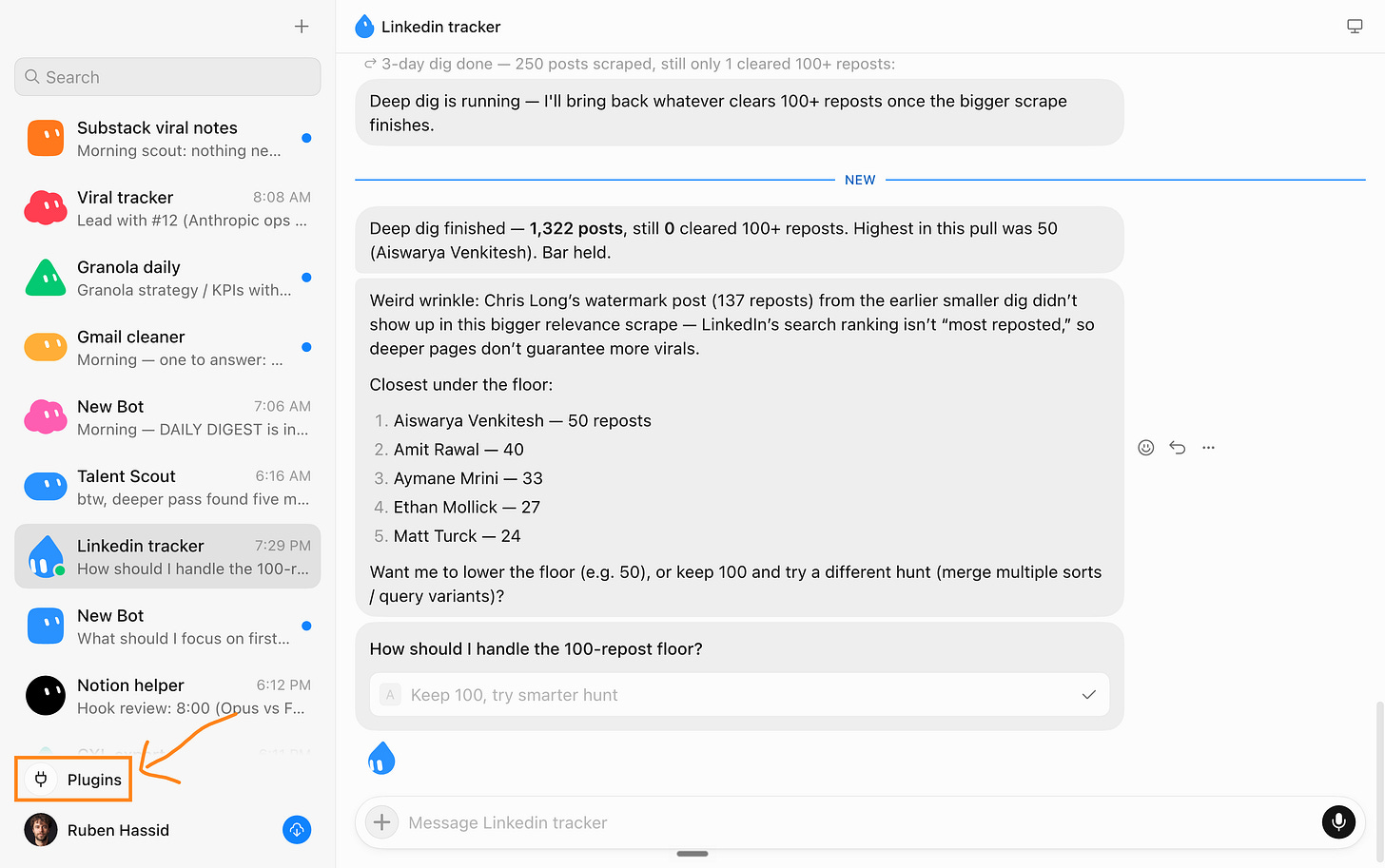Click the 'How should I handle the 100-repost floor?' question
Viewport: 1385px width, 868px height.
pos(536,649)
